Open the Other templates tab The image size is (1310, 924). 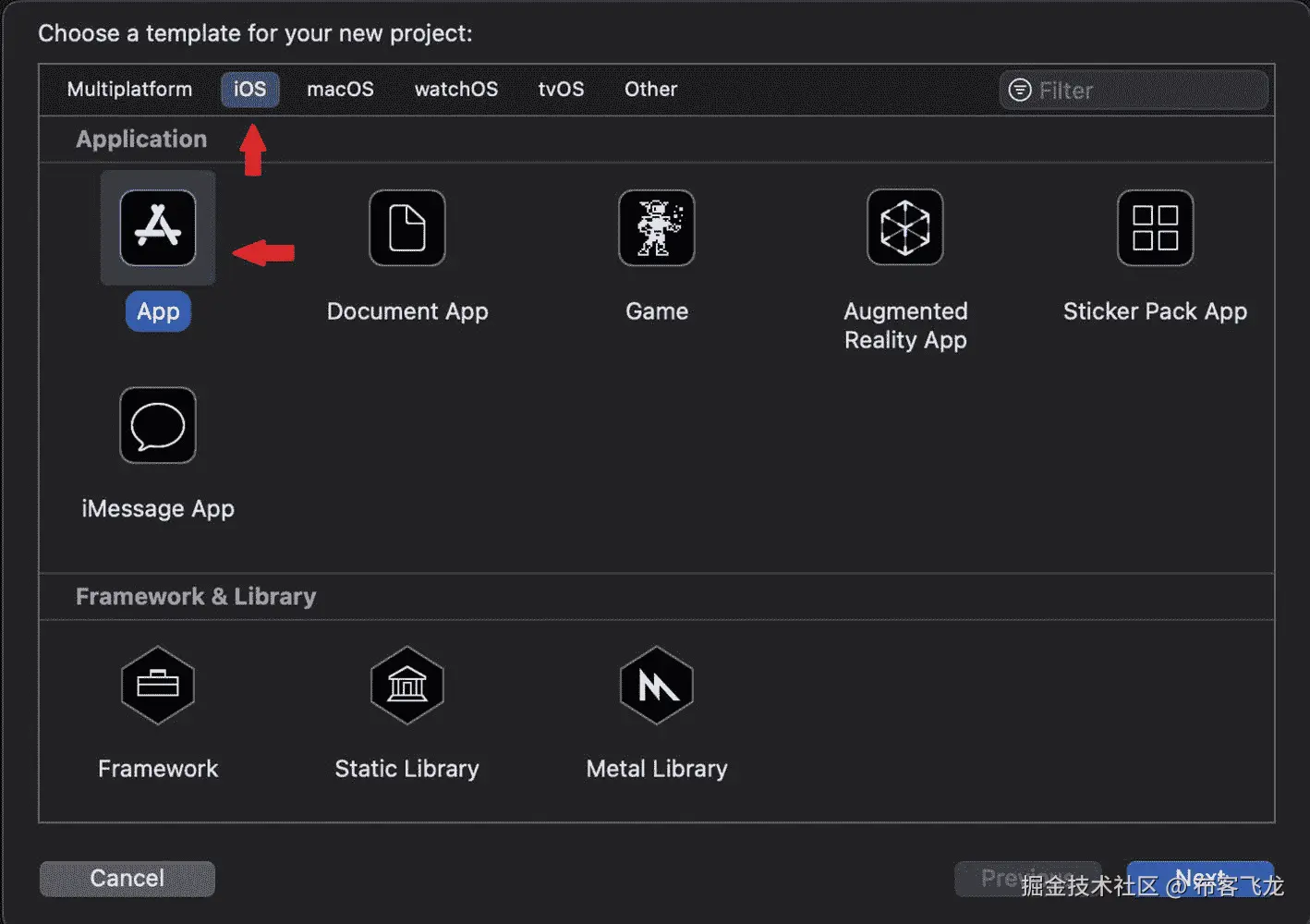click(651, 89)
